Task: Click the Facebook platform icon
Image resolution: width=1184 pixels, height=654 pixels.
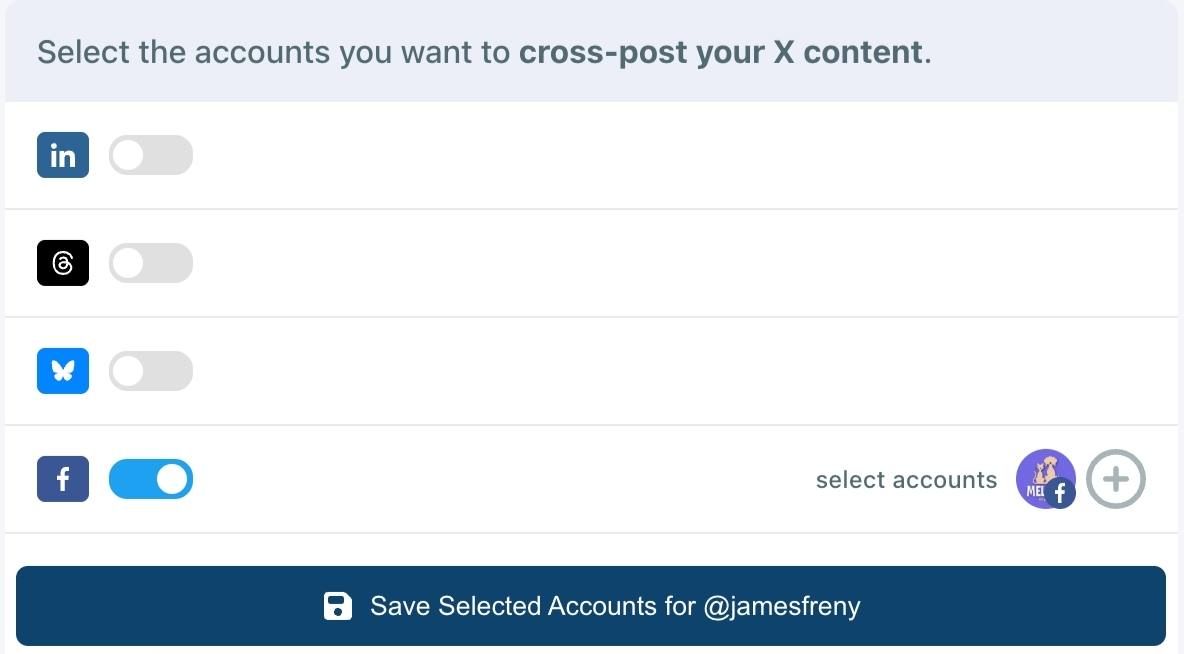Action: (x=63, y=479)
